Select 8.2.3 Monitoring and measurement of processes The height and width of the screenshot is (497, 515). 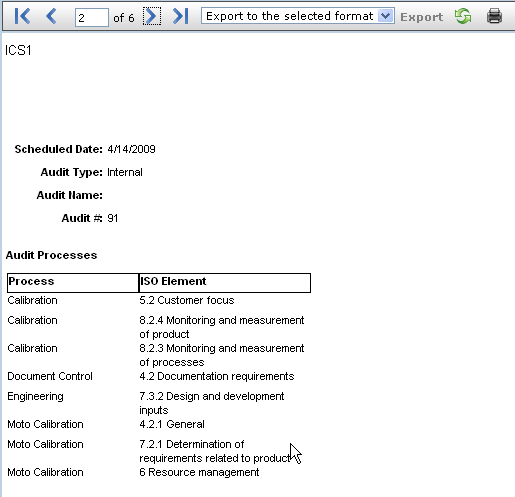click(222, 355)
